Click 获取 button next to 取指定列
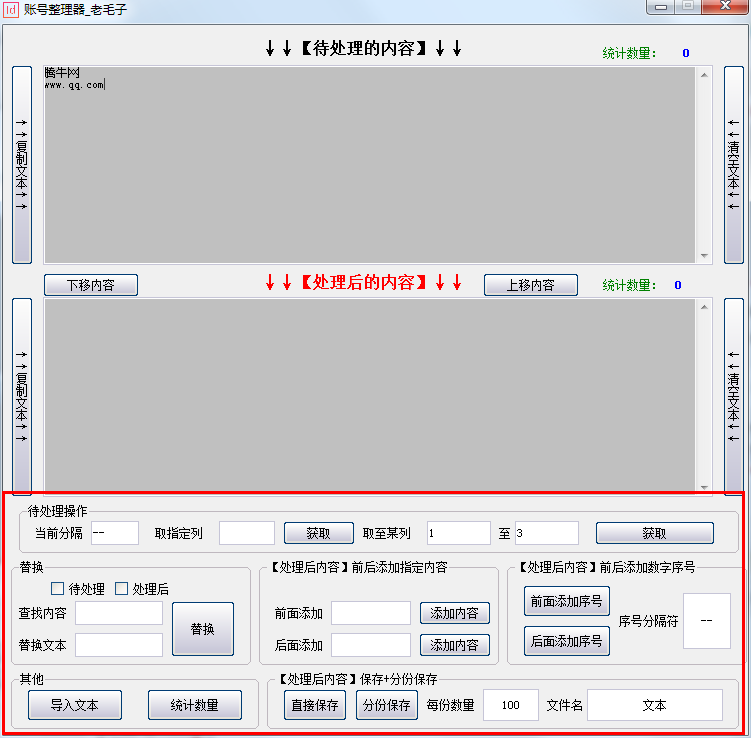751x738 pixels. 319,533
